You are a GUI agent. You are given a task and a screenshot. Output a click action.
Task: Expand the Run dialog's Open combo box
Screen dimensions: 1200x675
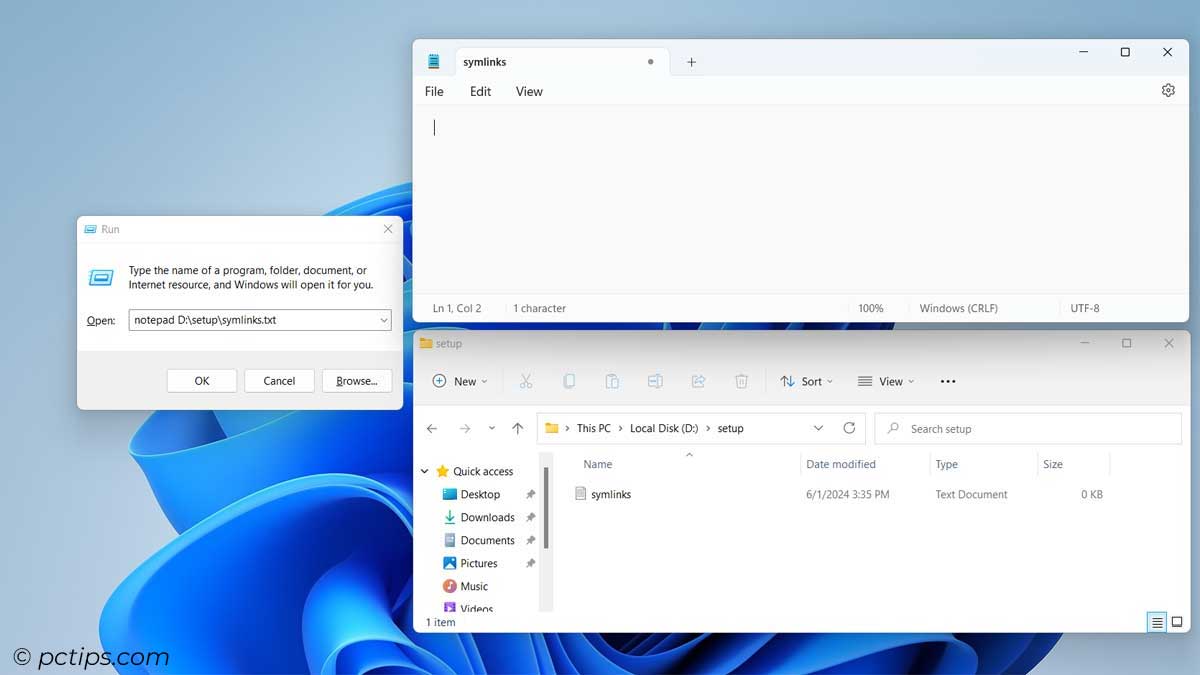click(383, 319)
